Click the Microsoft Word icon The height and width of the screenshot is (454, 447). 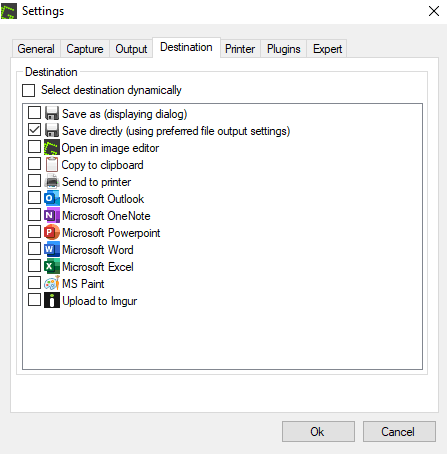tap(52, 249)
